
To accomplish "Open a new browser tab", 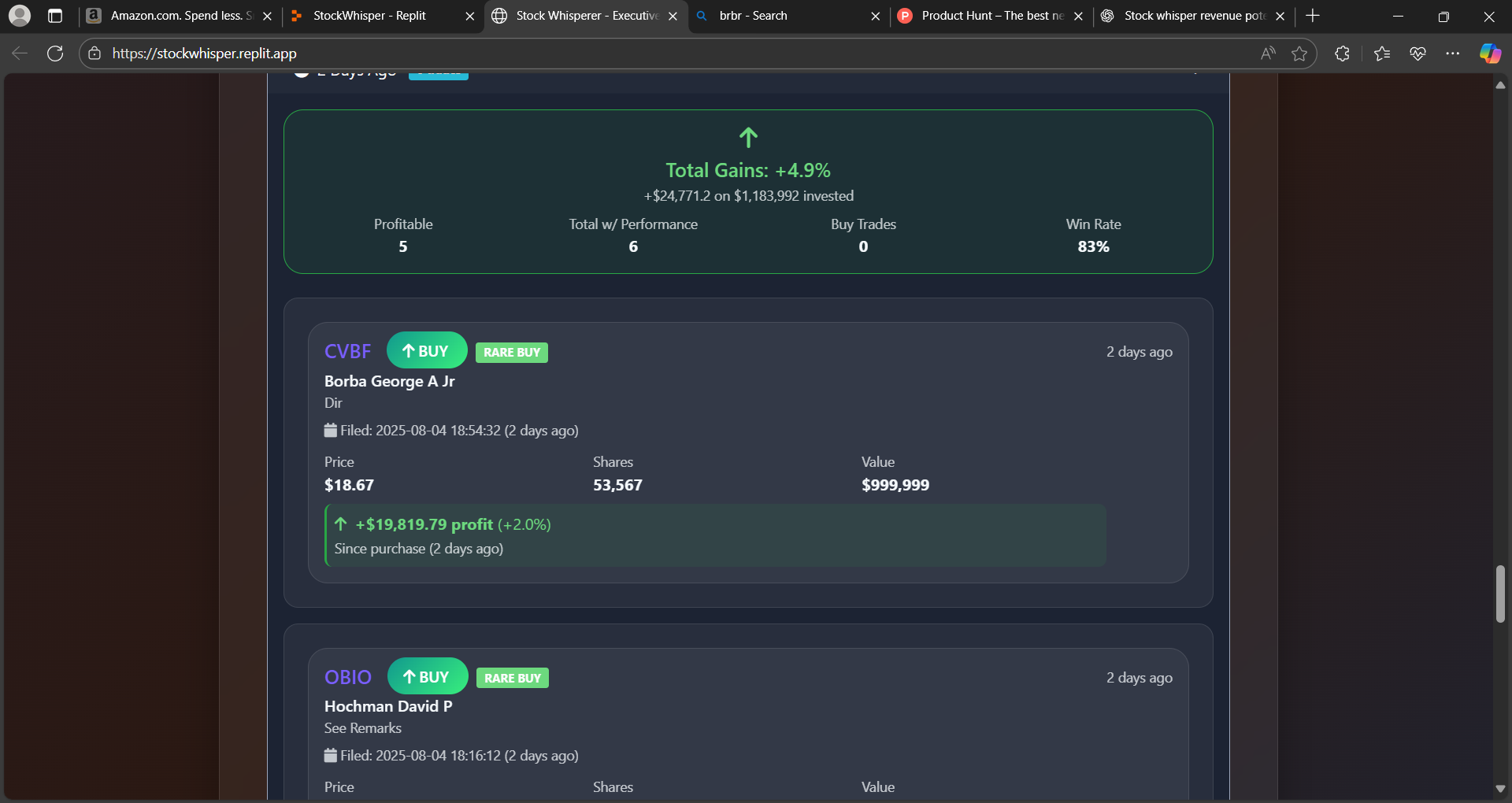I will tap(1313, 16).
